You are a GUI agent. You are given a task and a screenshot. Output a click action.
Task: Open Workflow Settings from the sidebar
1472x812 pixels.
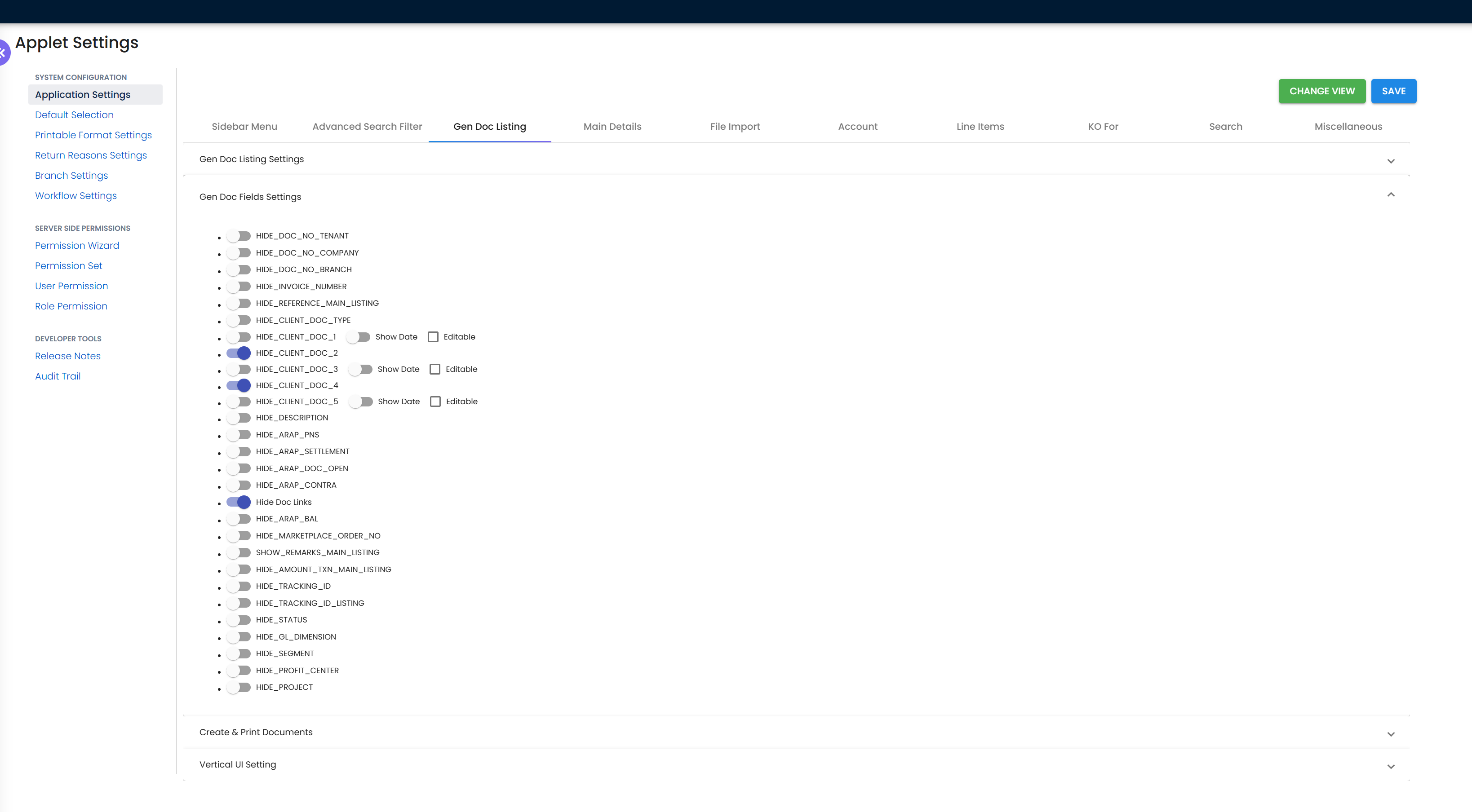click(75, 195)
